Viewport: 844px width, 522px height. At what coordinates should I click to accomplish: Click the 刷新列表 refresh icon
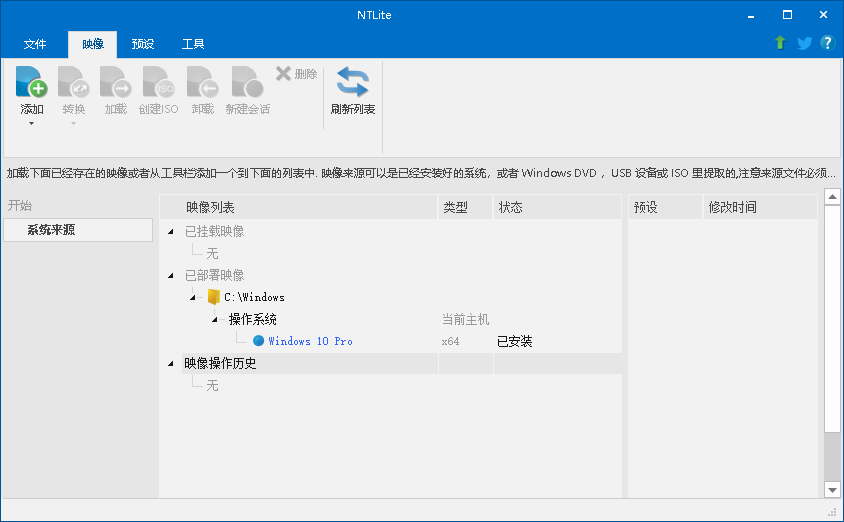(353, 82)
